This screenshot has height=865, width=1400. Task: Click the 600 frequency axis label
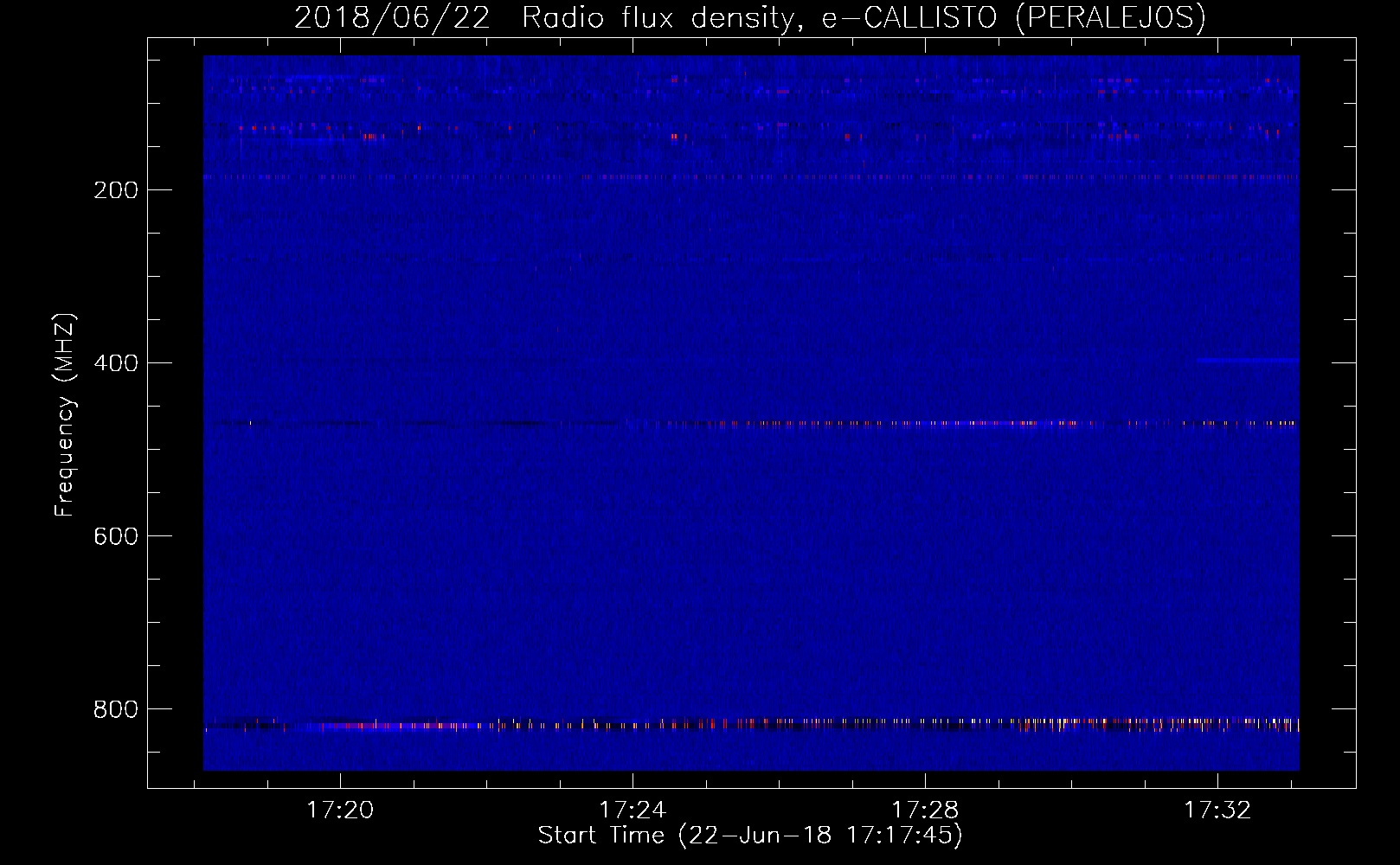(x=116, y=536)
